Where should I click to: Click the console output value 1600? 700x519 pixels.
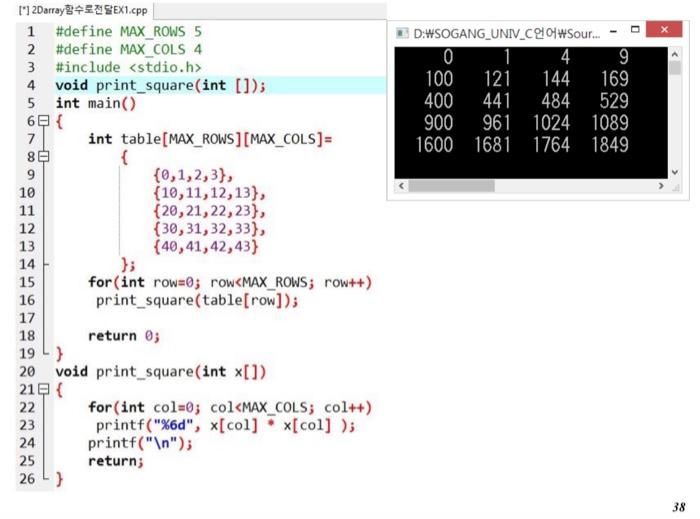(x=434, y=145)
